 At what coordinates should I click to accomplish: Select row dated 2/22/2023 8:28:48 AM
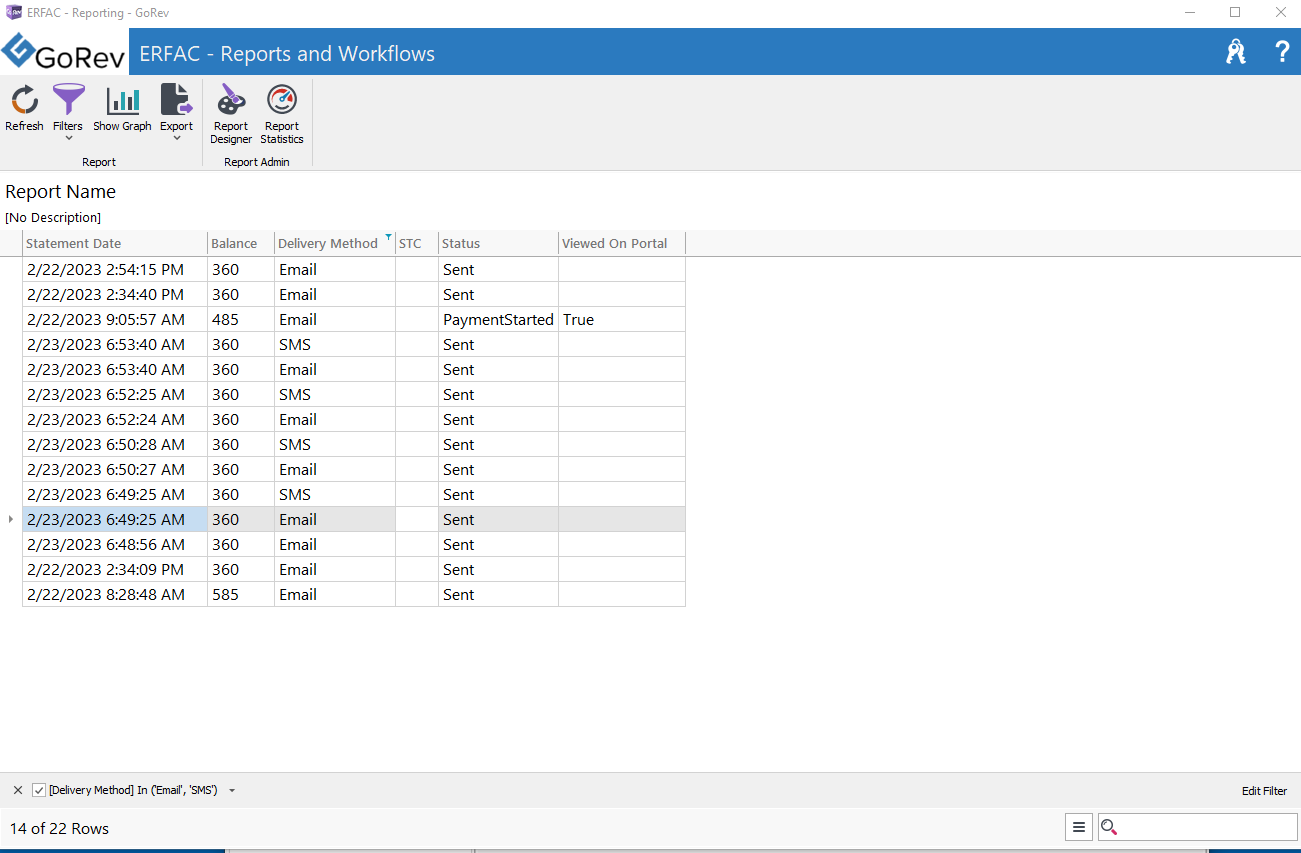point(354,595)
